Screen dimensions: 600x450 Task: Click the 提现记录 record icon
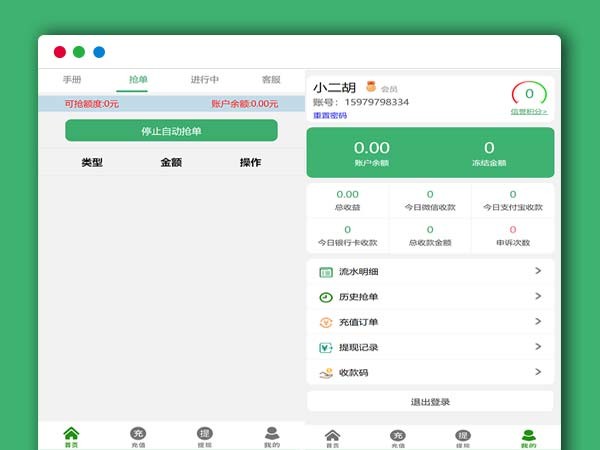pyautogui.click(x=326, y=347)
